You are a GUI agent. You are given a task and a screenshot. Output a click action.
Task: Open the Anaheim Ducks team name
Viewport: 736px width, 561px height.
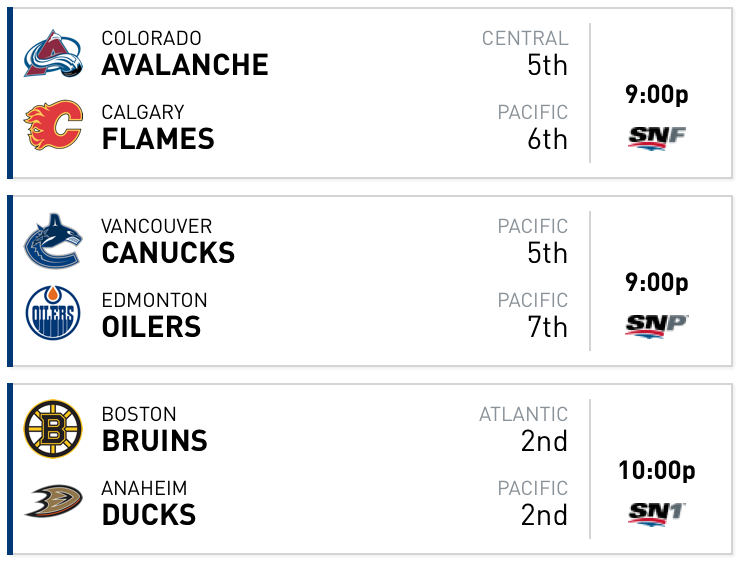pos(149,503)
